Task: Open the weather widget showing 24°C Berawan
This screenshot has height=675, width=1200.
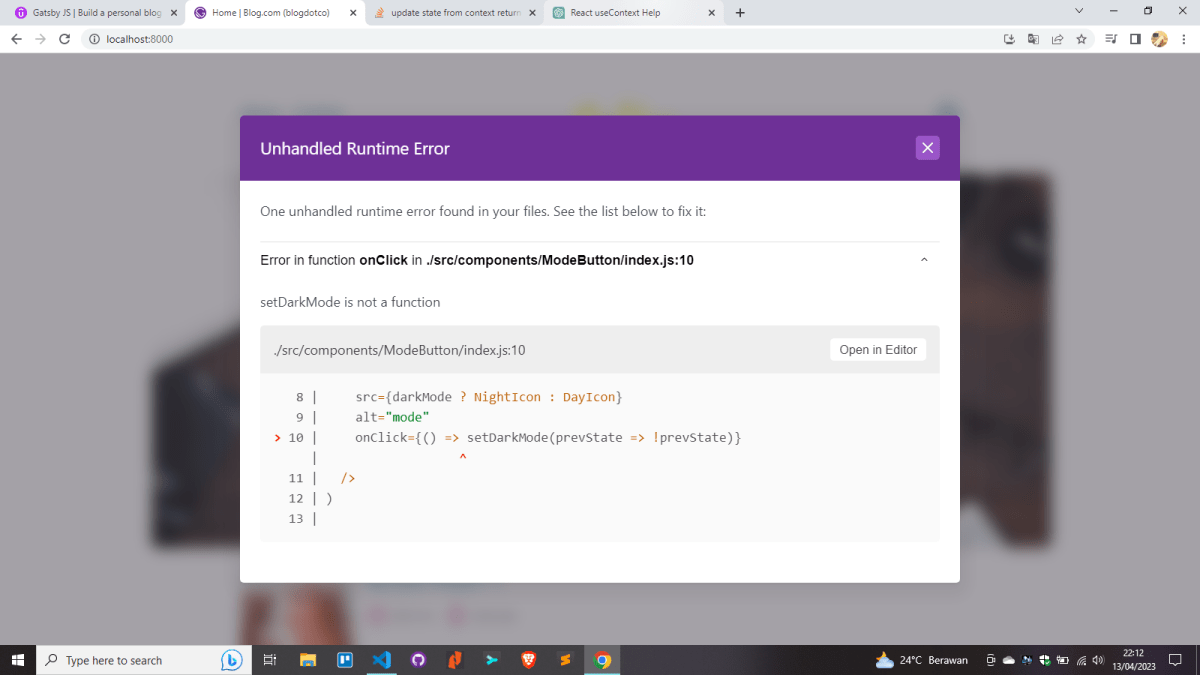Action: pos(921,660)
